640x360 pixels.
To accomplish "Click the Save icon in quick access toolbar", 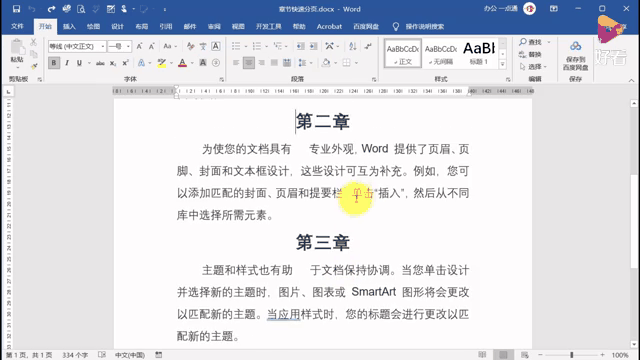I will pyautogui.click(x=16, y=9).
